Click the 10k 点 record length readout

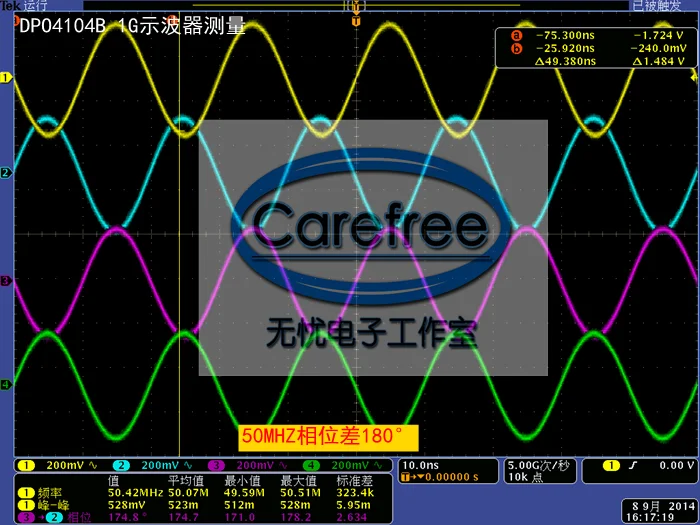click(525, 477)
